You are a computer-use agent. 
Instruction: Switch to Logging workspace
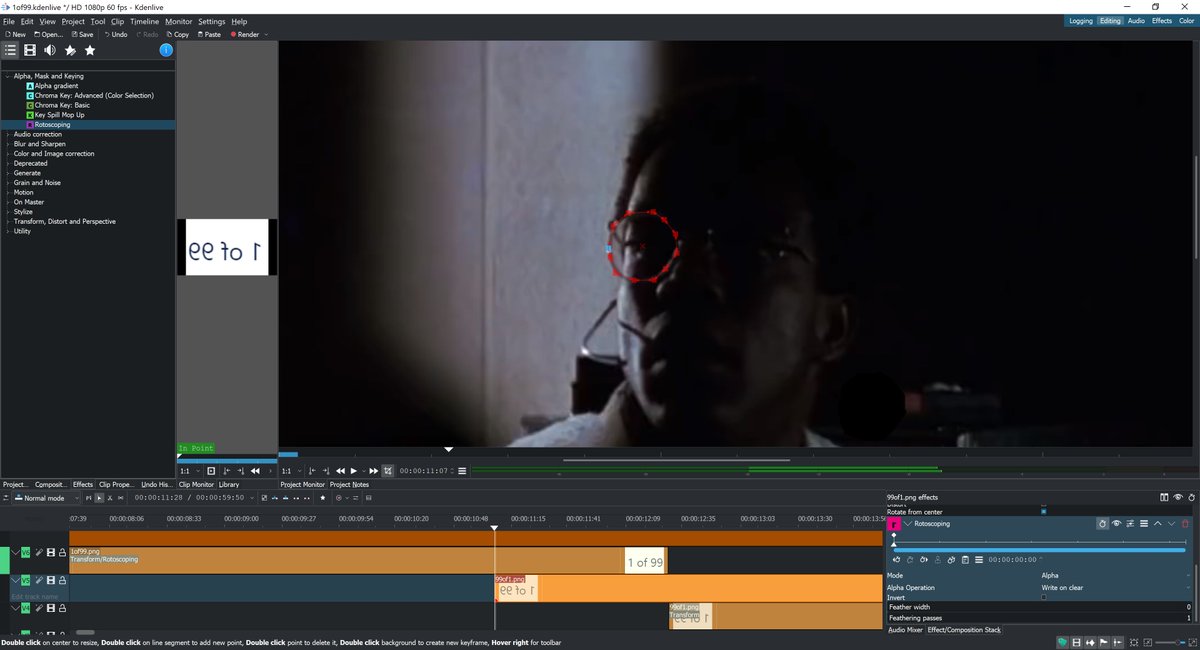pyautogui.click(x=1081, y=21)
